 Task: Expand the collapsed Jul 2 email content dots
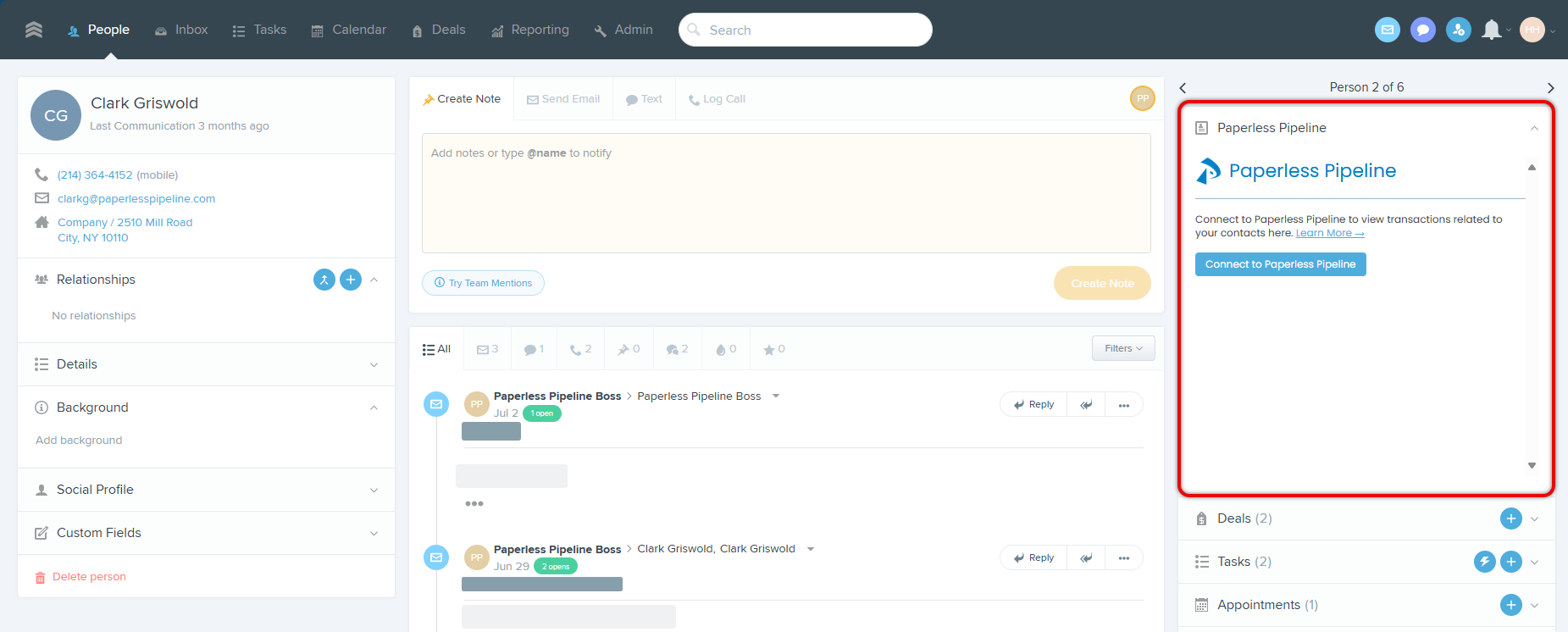474,504
